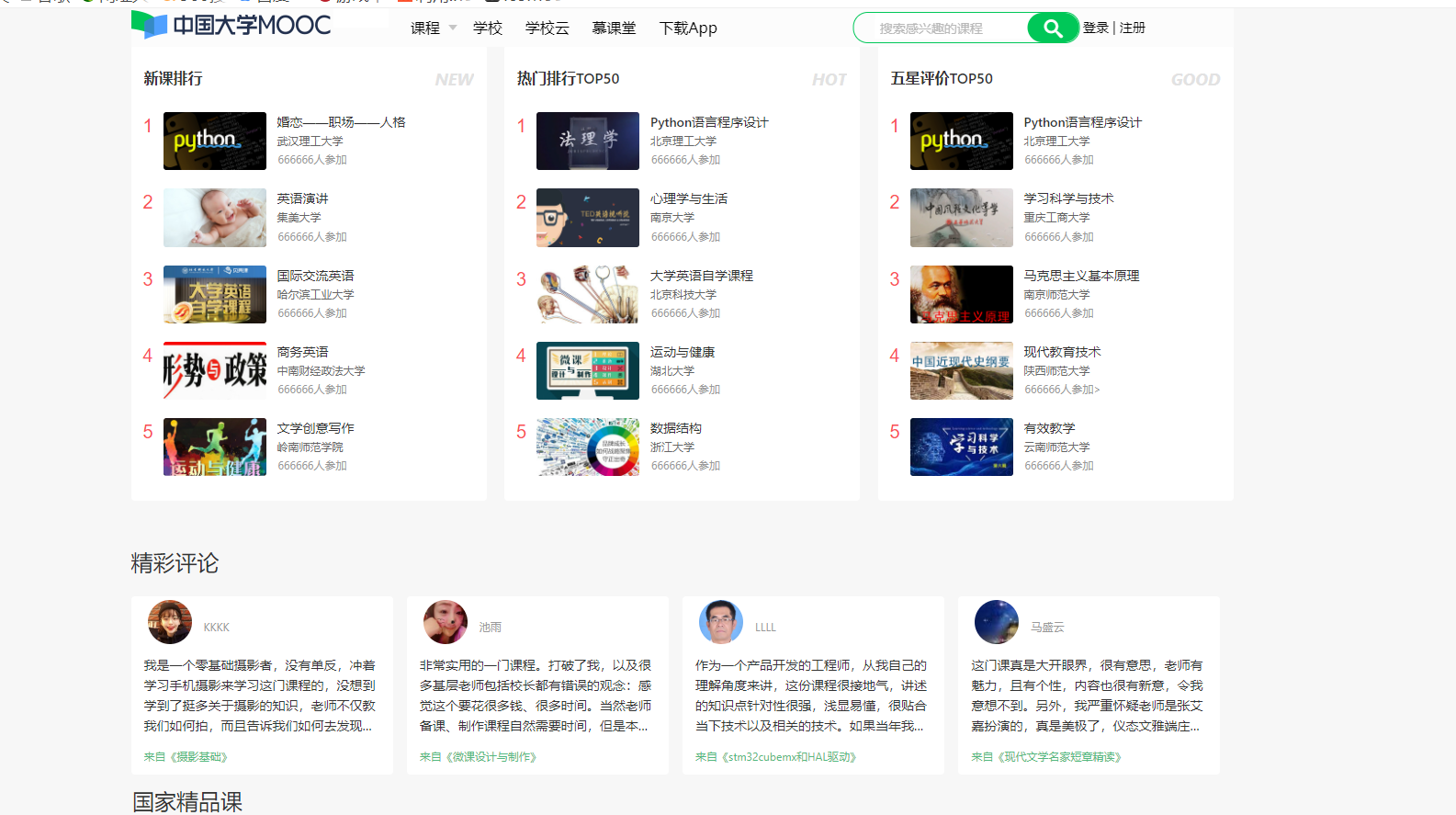Open python thumbnail in 五星评价TOP50

pyautogui.click(x=962, y=141)
